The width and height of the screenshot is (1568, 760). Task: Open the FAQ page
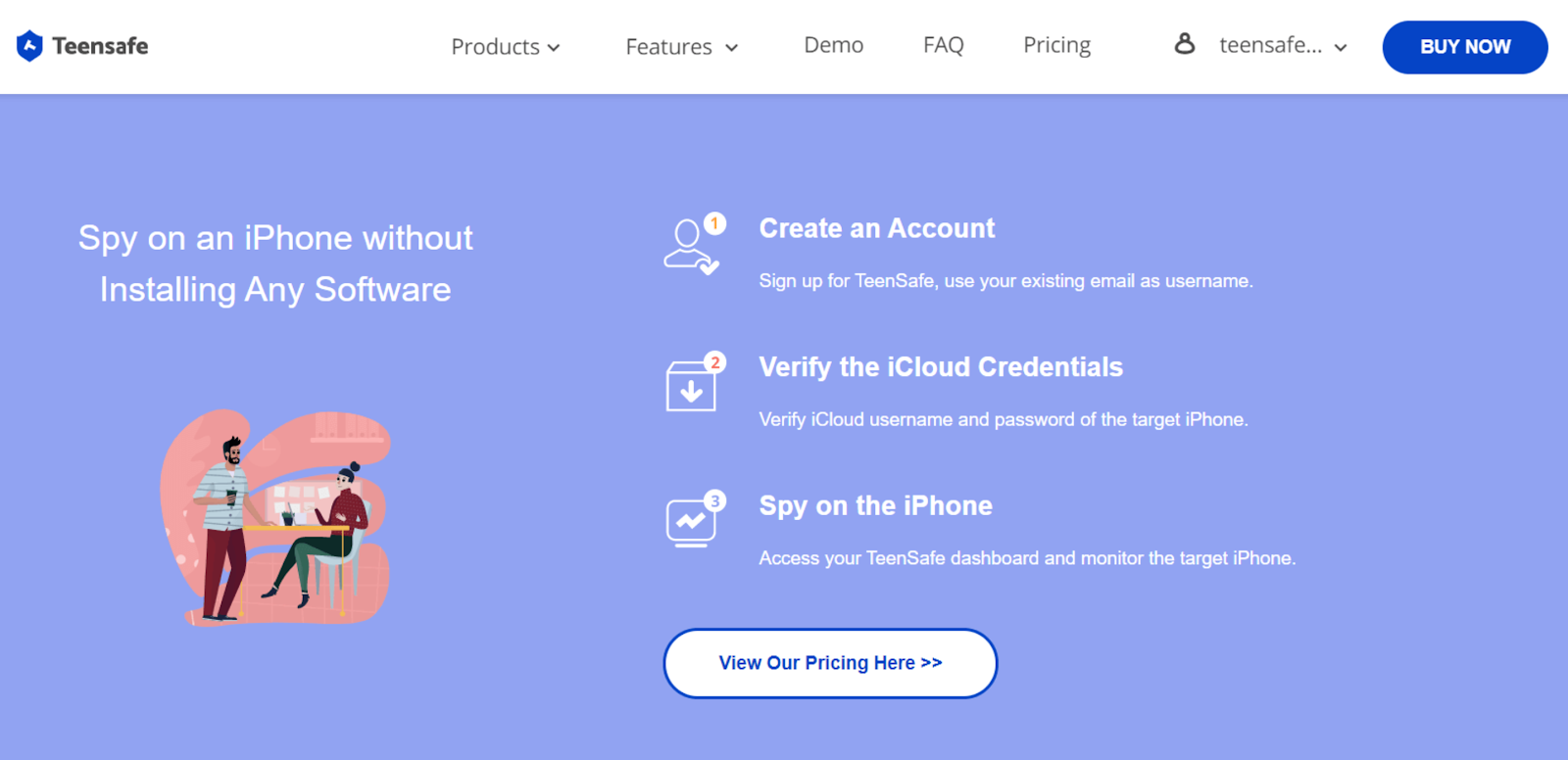tap(944, 45)
